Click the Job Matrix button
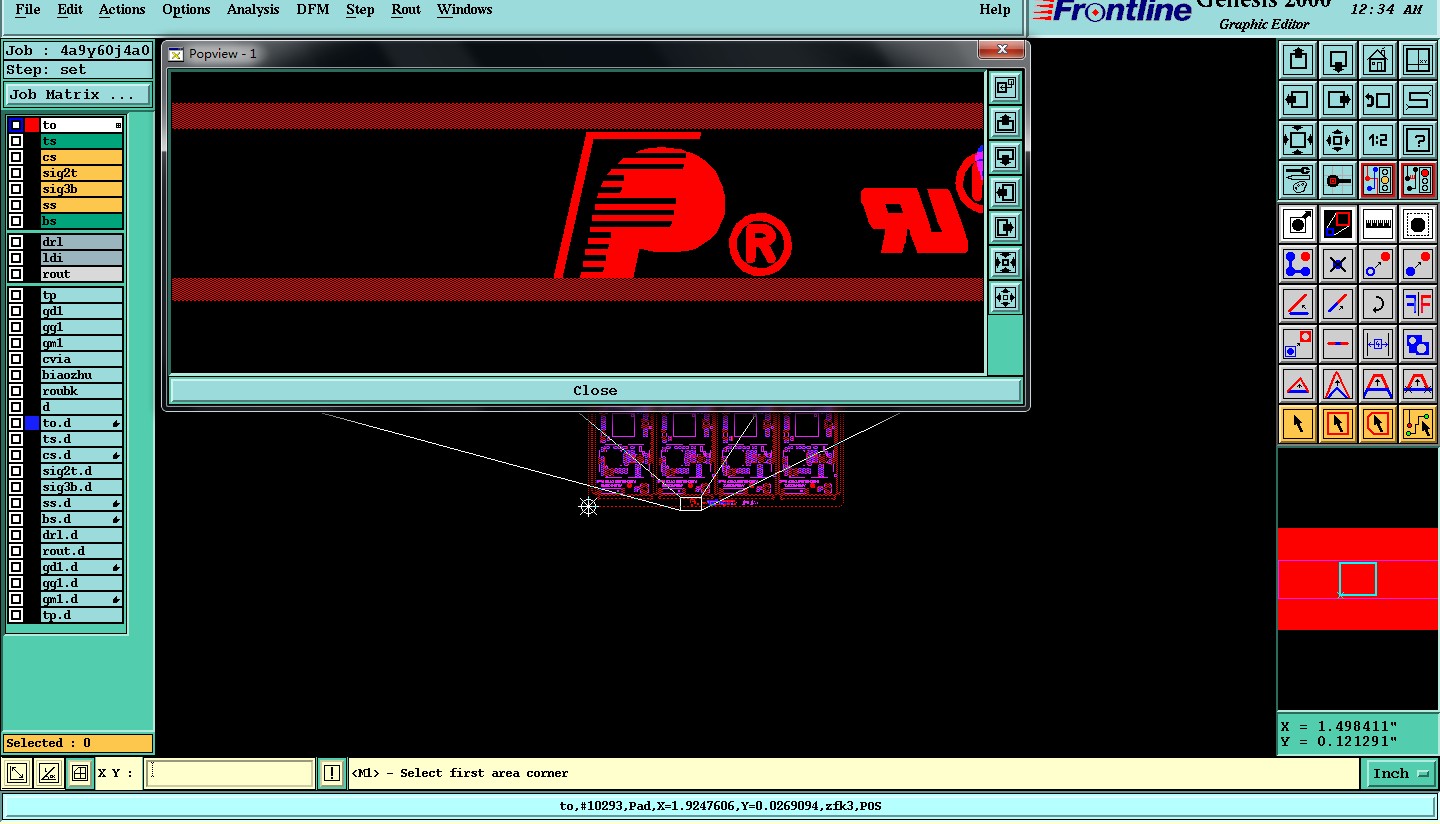Image resolution: width=1440 pixels, height=824 pixels. [78, 95]
